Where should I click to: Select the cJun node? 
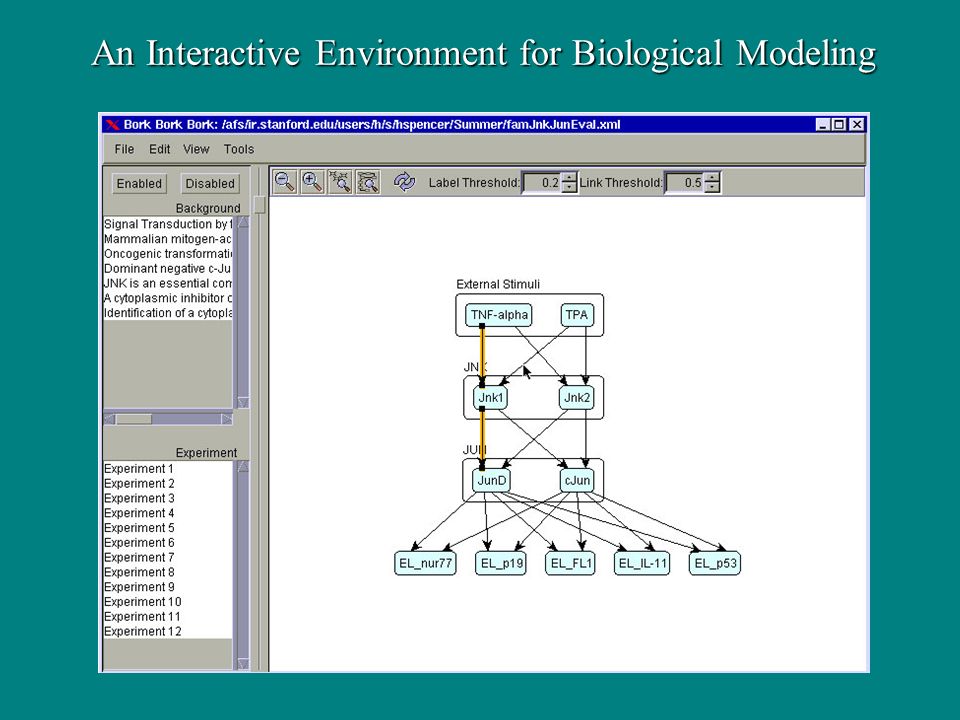577,481
